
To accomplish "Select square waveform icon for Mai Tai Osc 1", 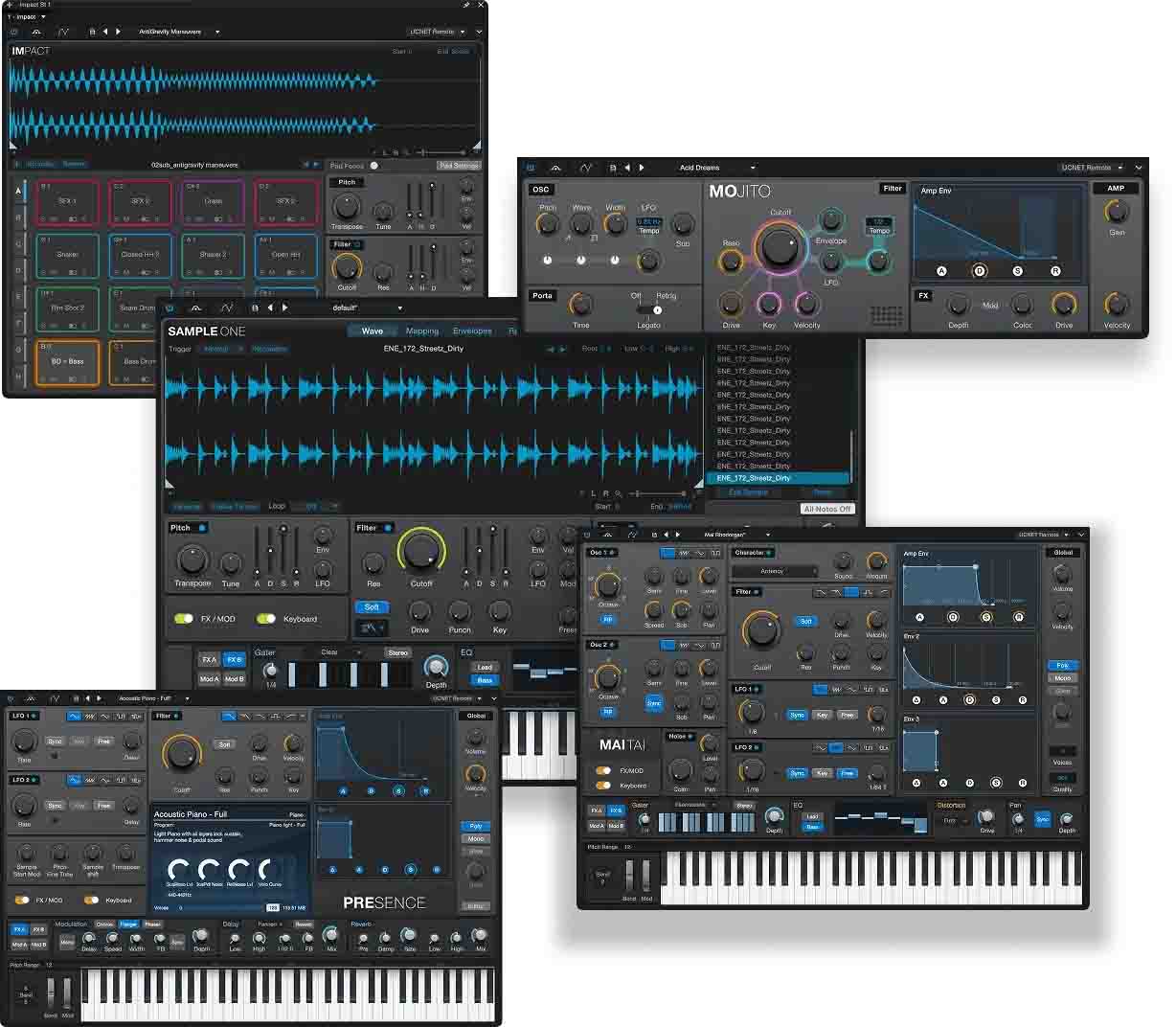I will (x=715, y=553).
